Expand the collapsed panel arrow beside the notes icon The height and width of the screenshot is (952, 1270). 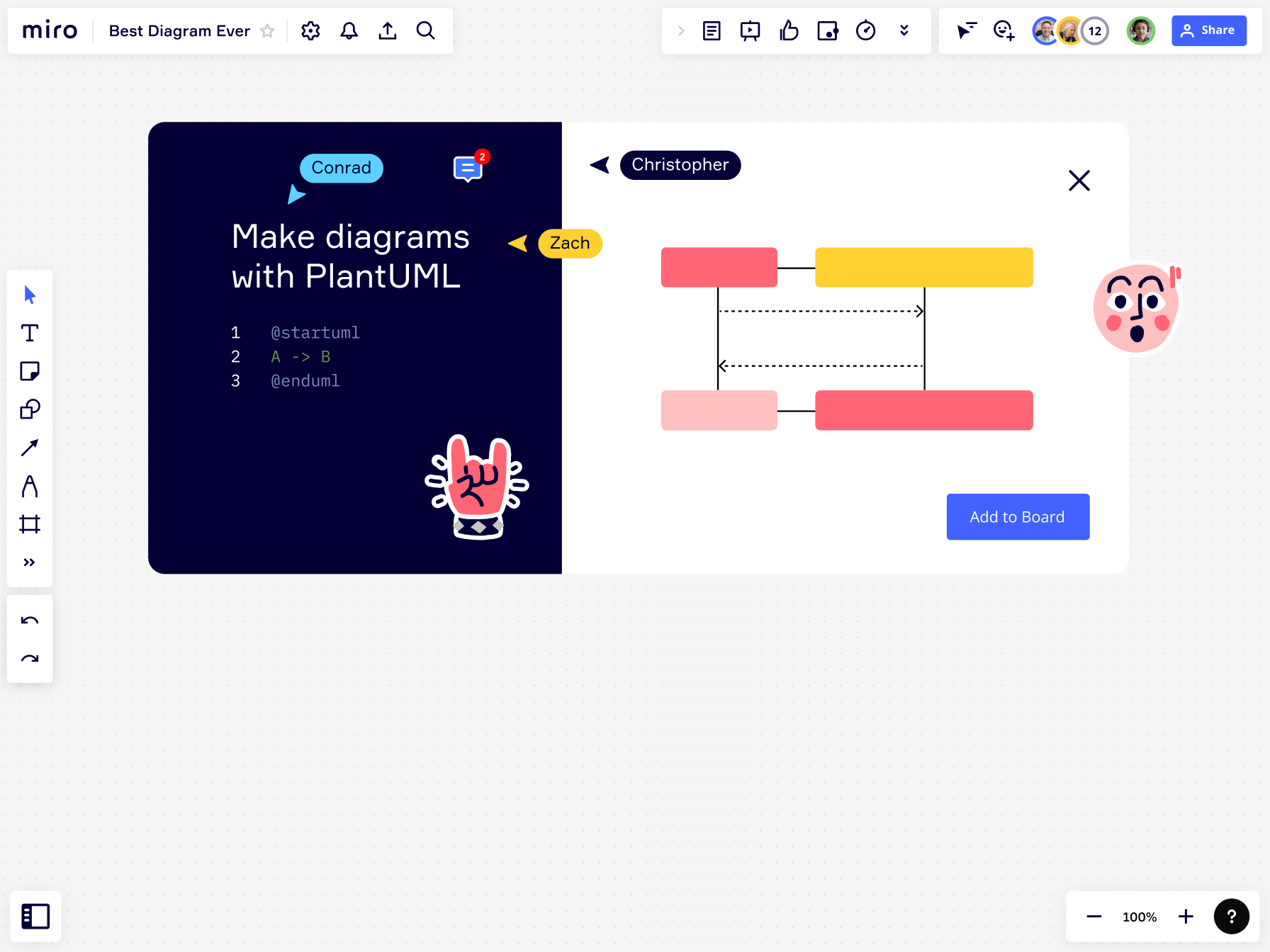[x=680, y=30]
